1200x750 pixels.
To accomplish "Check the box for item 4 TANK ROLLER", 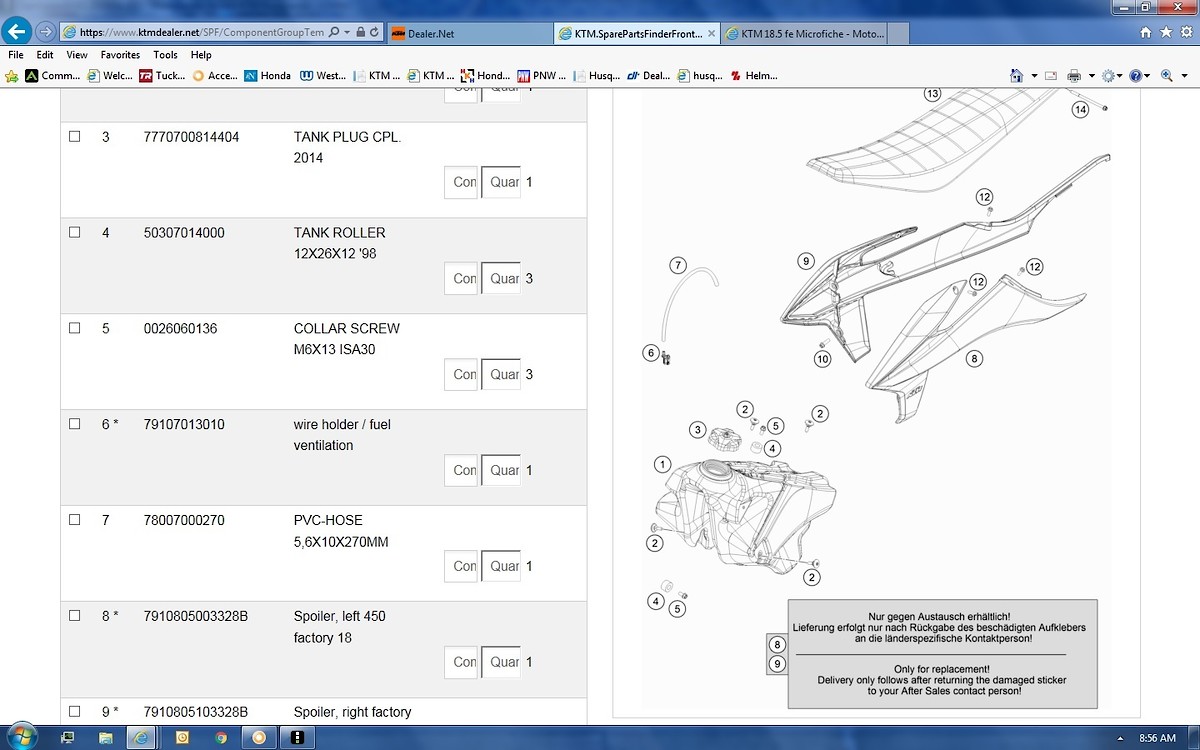I will [x=74, y=232].
